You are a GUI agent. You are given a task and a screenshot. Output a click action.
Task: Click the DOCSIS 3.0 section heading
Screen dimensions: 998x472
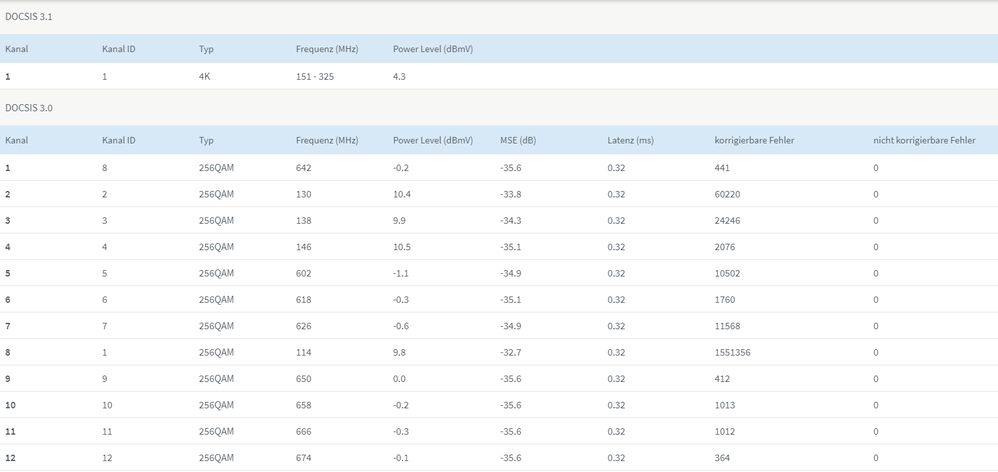(x=29, y=108)
